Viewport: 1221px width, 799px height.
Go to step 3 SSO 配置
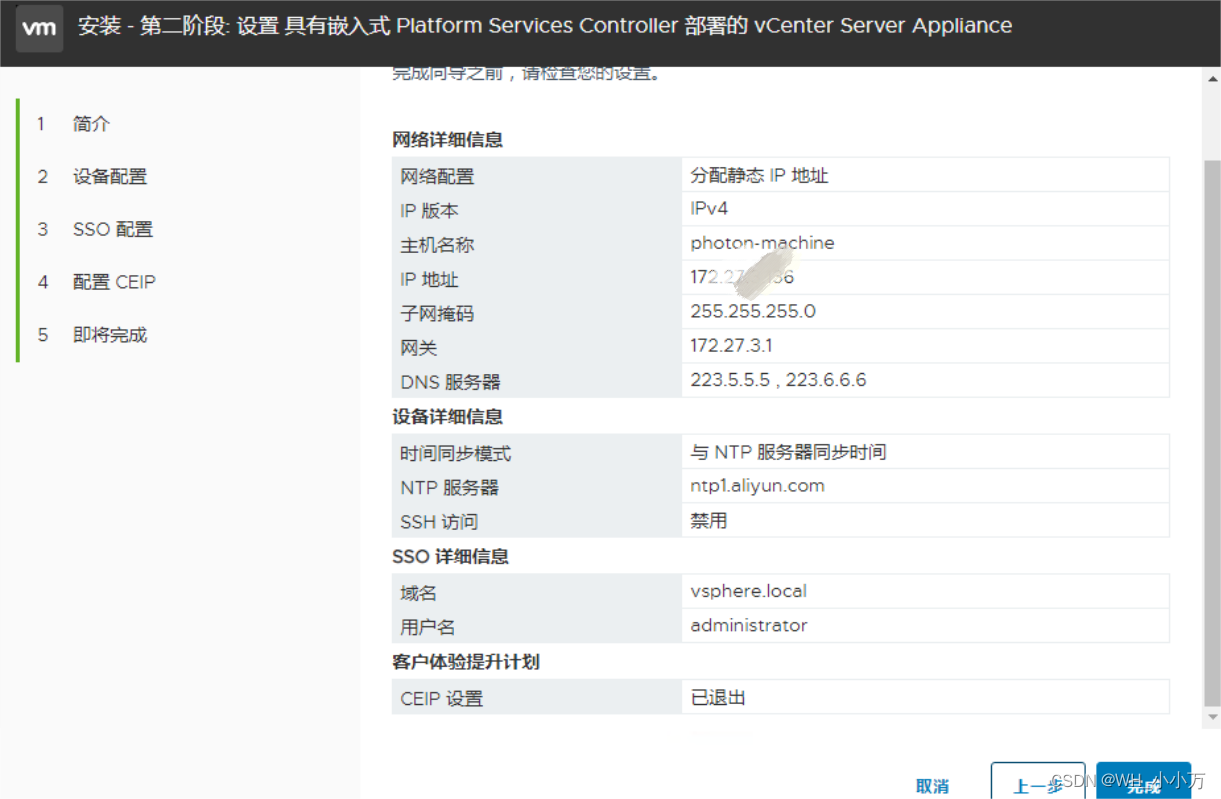pyautogui.click(x=112, y=230)
